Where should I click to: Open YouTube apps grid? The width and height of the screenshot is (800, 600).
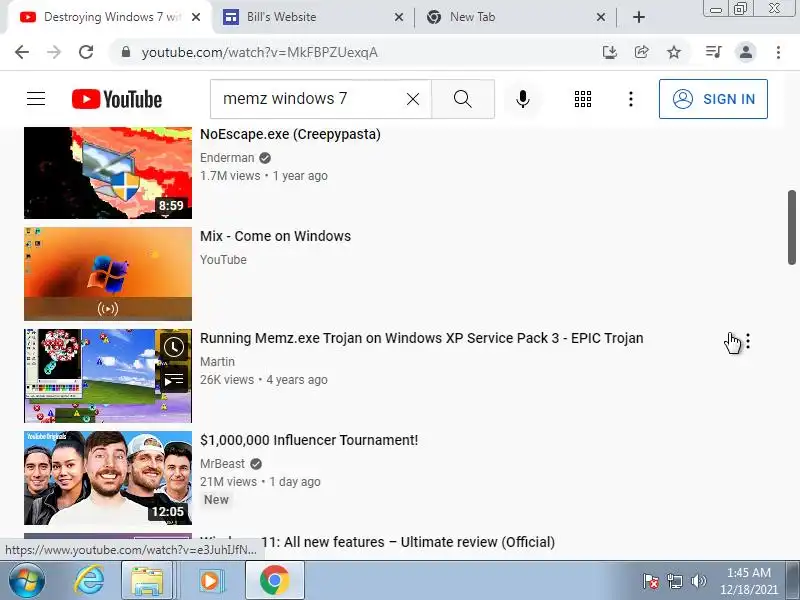click(x=583, y=99)
